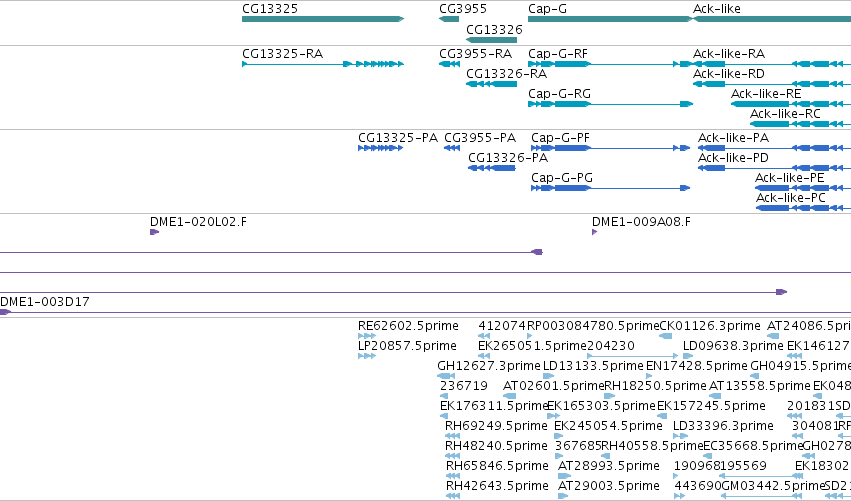Open the EK176311.5prime EST label
Screen dimensions: 851x501
point(493,406)
